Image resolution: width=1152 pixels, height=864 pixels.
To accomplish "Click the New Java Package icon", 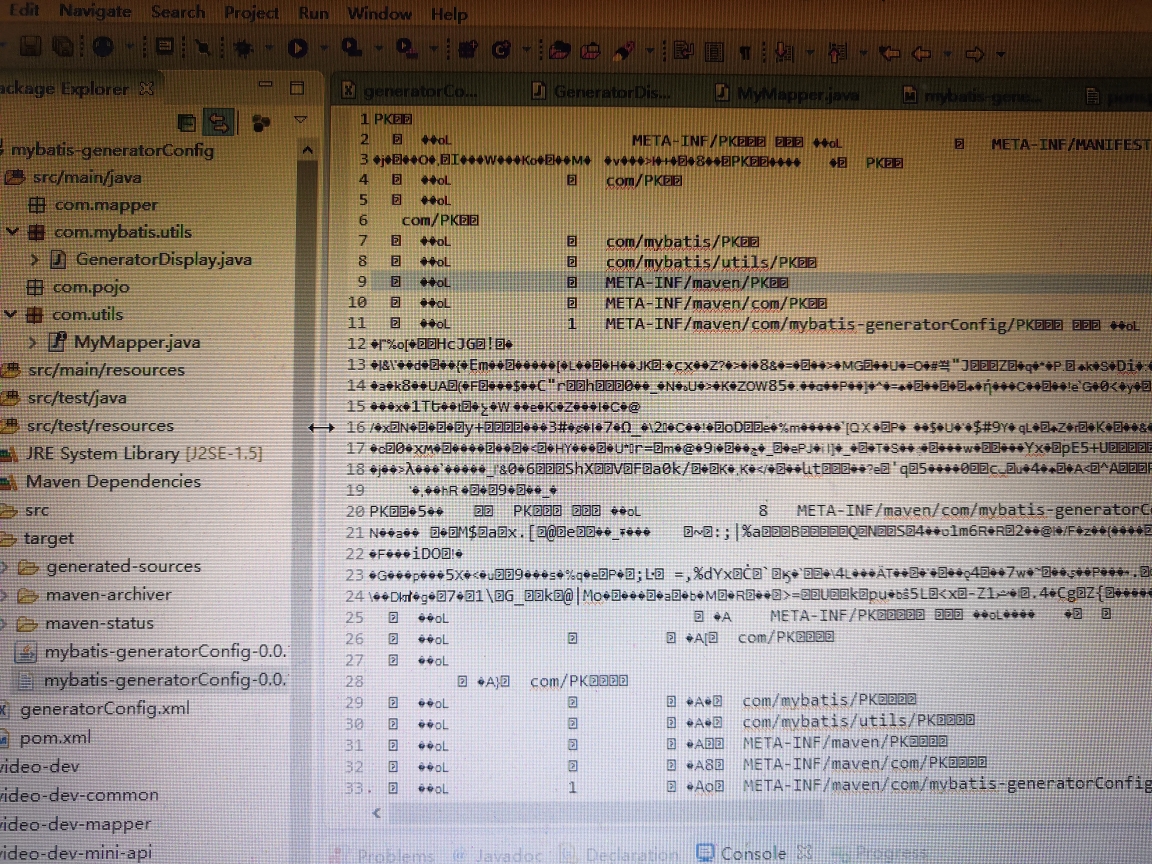I will (x=467, y=50).
